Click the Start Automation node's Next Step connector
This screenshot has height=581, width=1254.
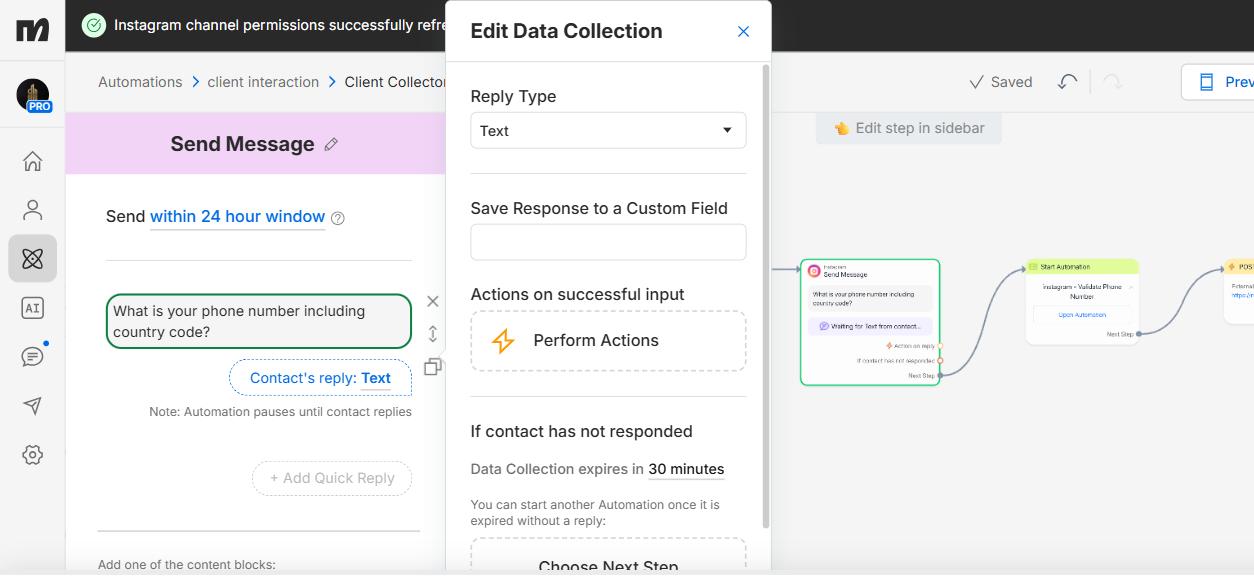(1138, 334)
